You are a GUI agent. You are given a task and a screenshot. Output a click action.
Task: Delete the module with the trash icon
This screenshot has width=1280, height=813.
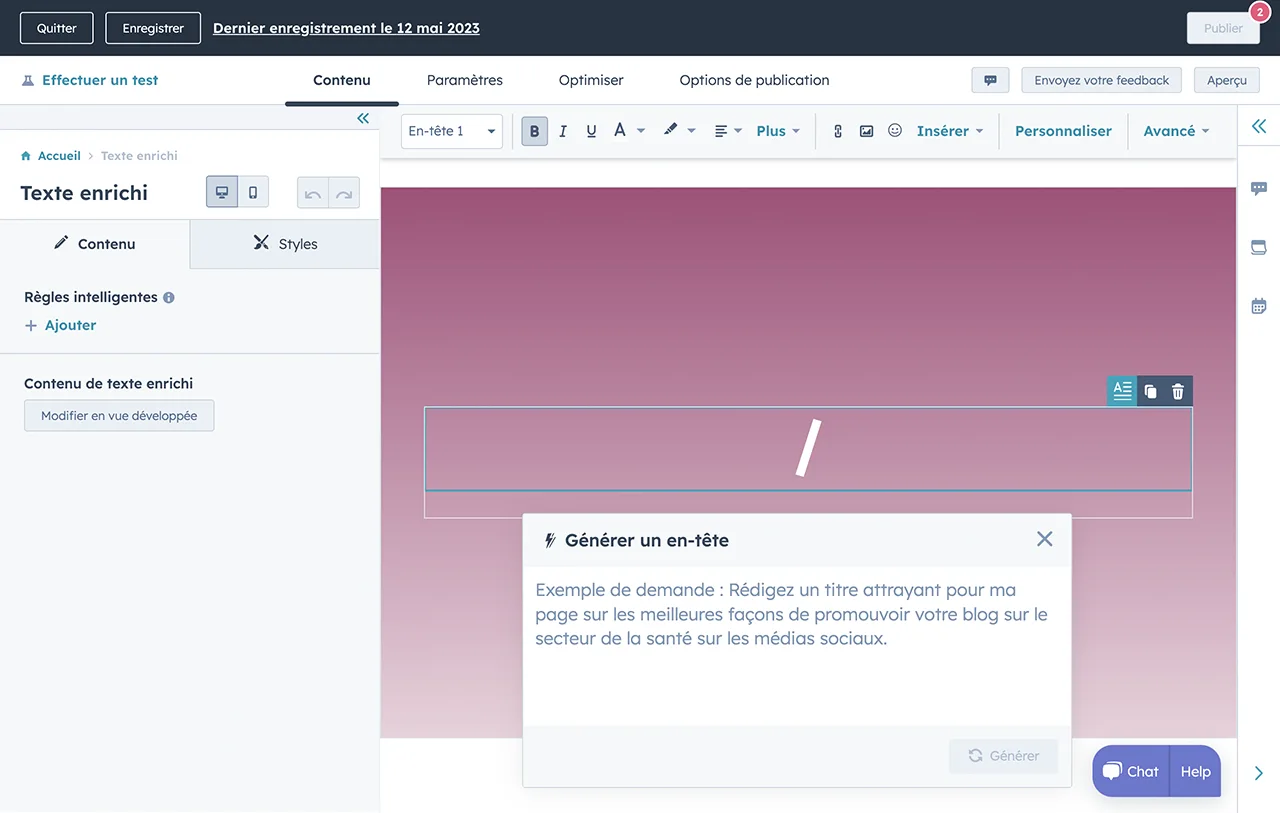coord(1178,392)
